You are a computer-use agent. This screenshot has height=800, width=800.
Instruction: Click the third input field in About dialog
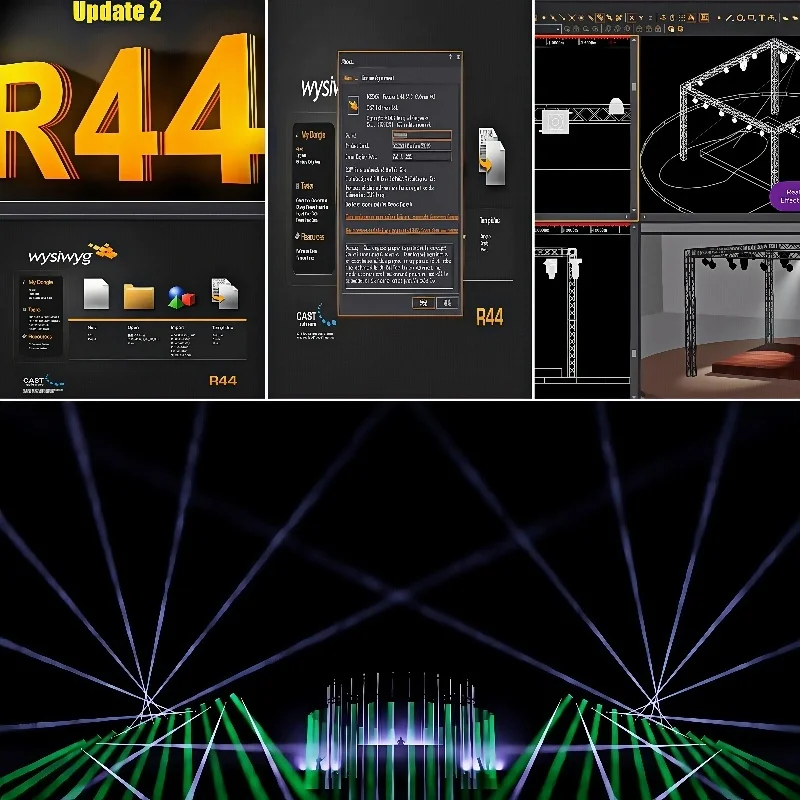pos(421,157)
